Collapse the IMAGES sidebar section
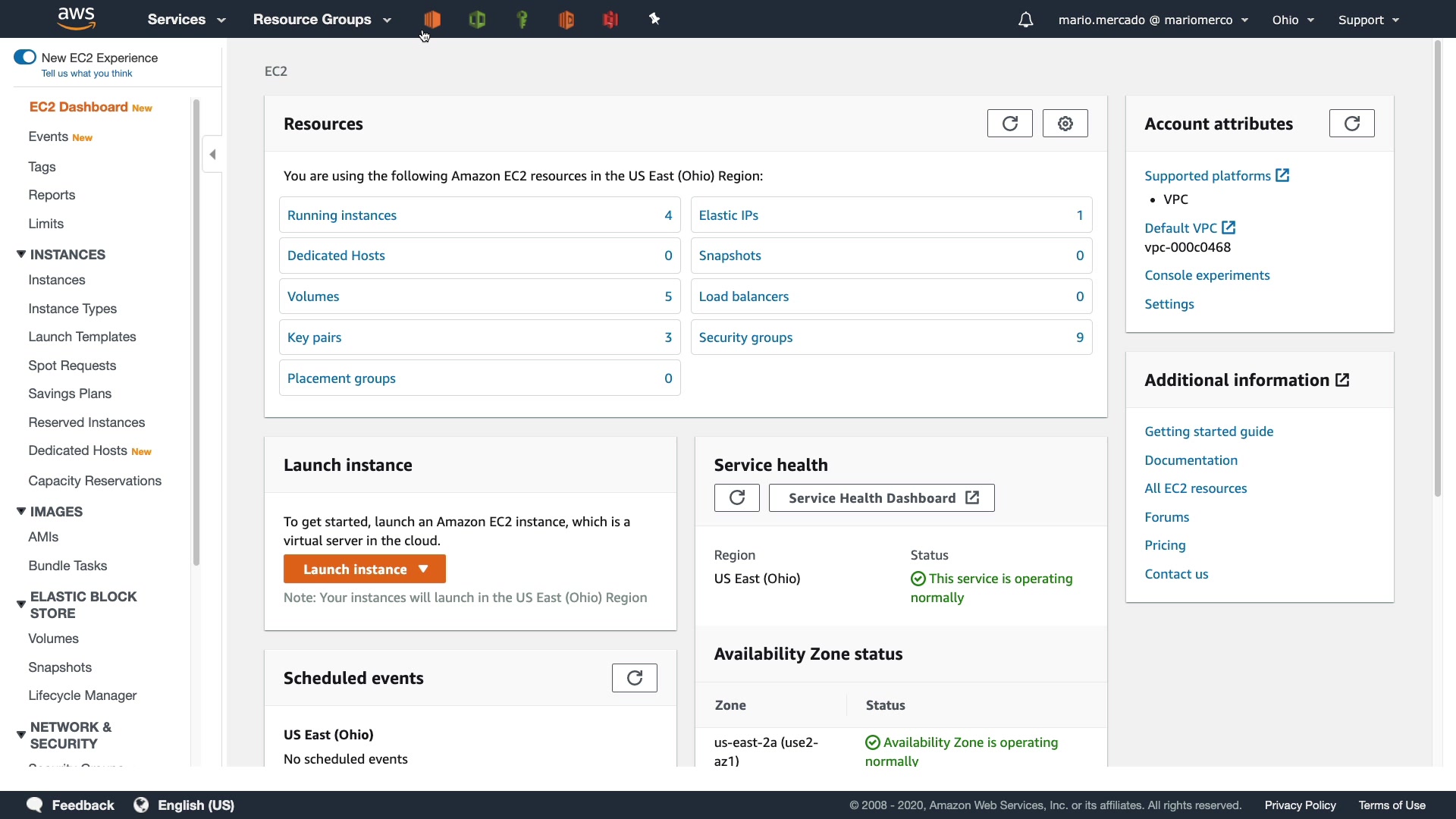This screenshot has width=1456, height=819. click(x=21, y=512)
